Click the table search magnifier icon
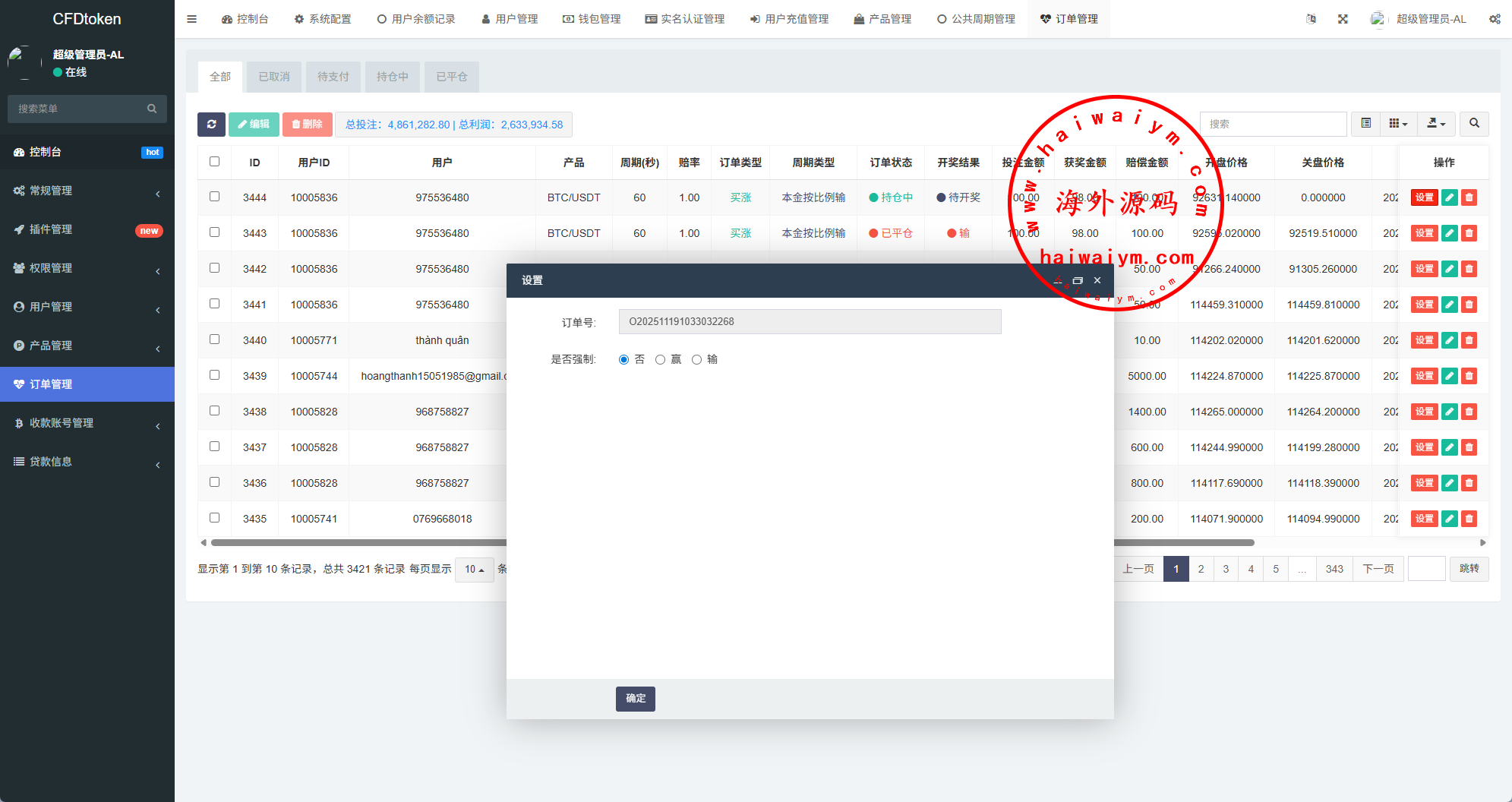 [1474, 124]
